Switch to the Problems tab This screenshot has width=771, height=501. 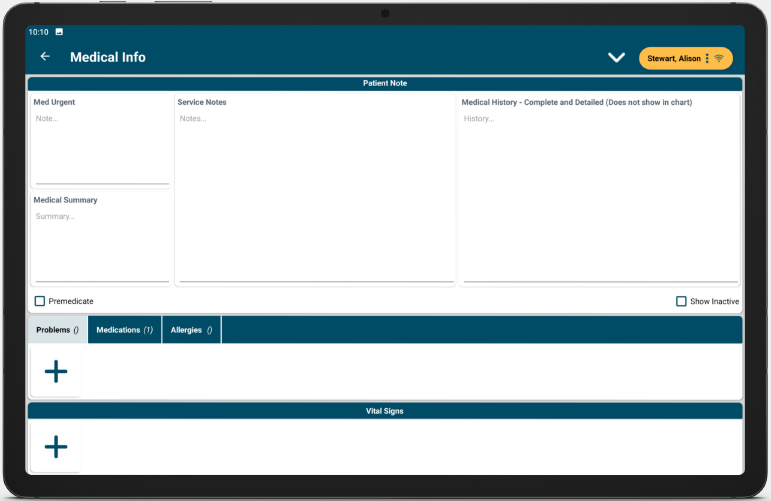click(x=57, y=330)
